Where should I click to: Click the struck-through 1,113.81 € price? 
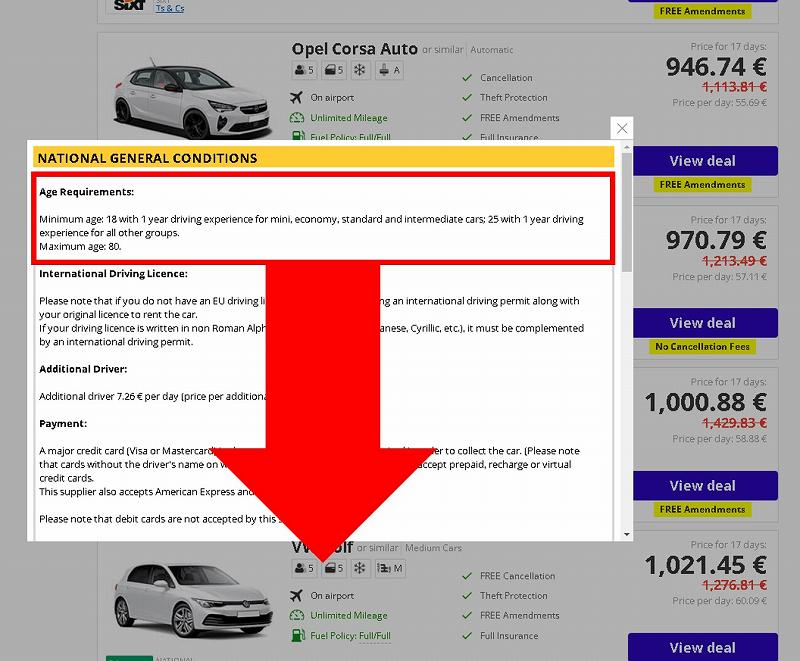pos(735,87)
